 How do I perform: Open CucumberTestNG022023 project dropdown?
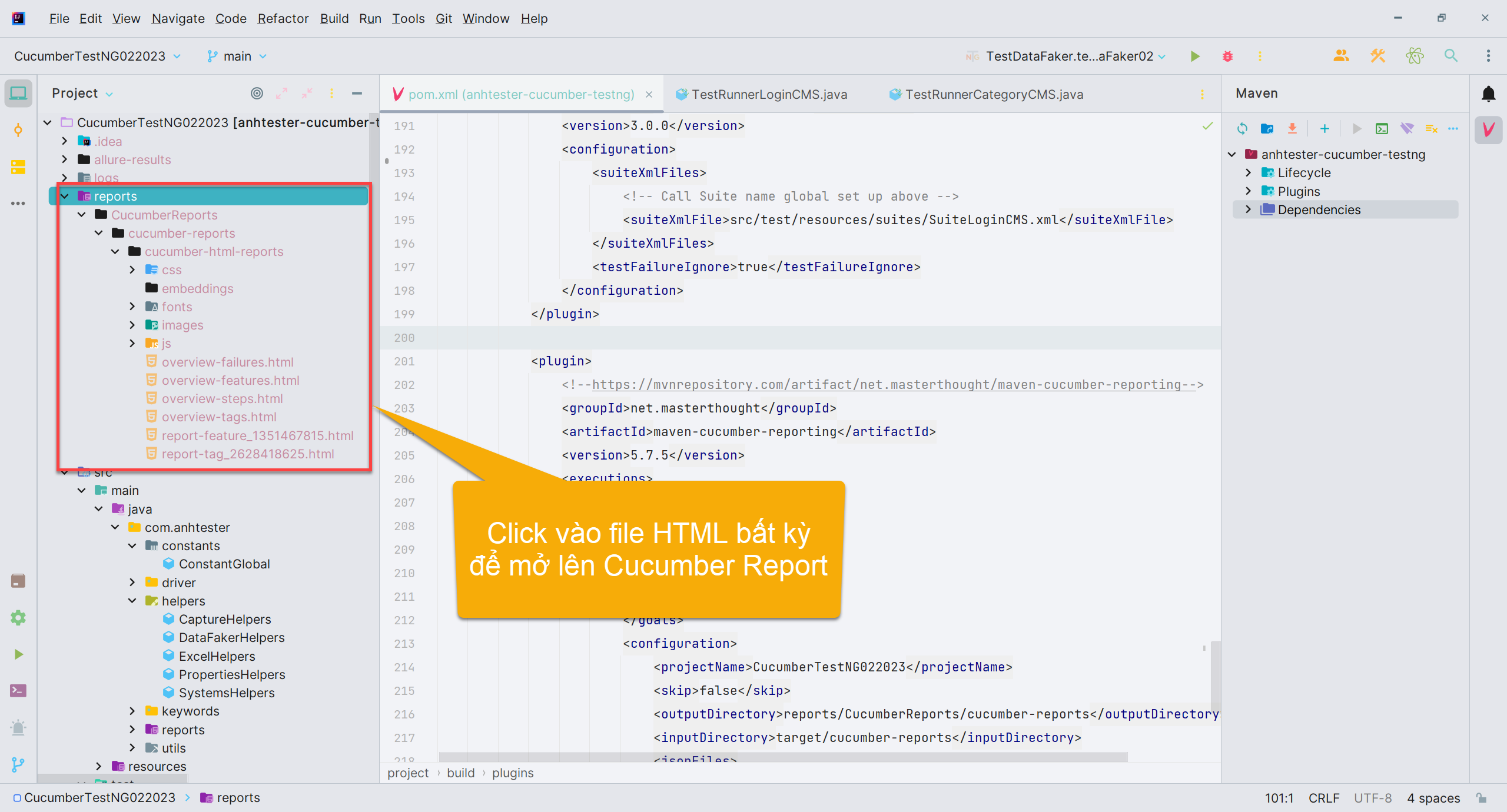point(97,56)
